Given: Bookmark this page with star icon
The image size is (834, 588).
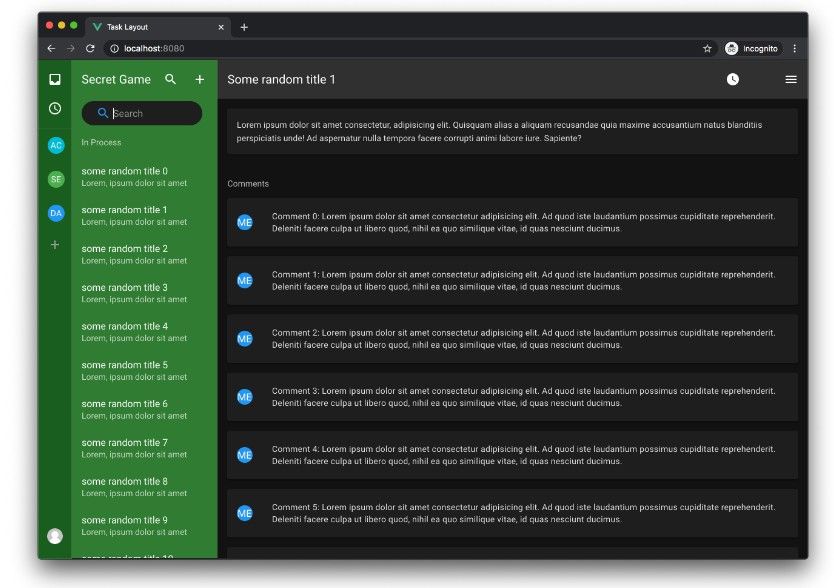Looking at the screenshot, I should click(x=707, y=48).
